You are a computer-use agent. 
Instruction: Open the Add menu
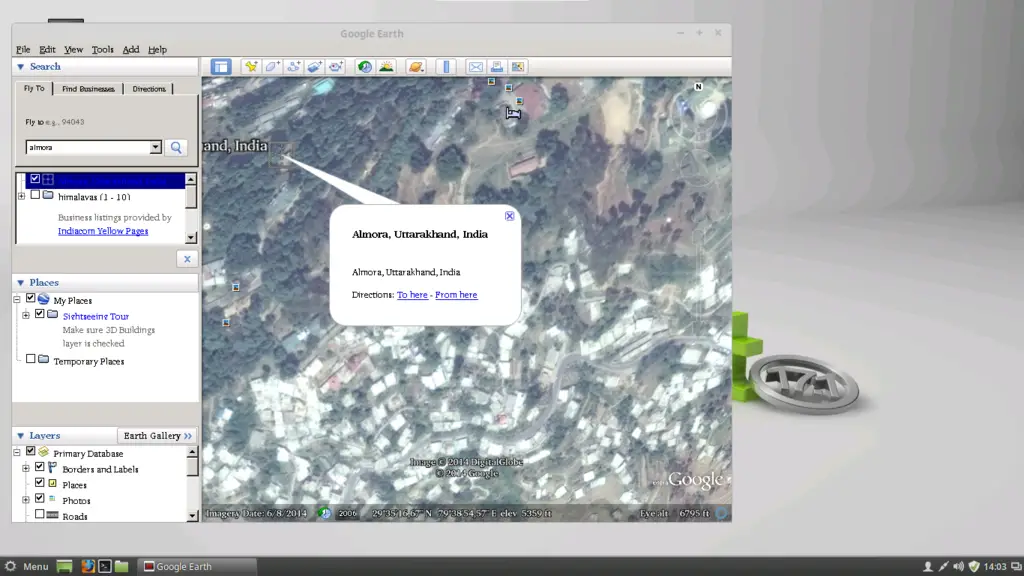click(x=131, y=50)
